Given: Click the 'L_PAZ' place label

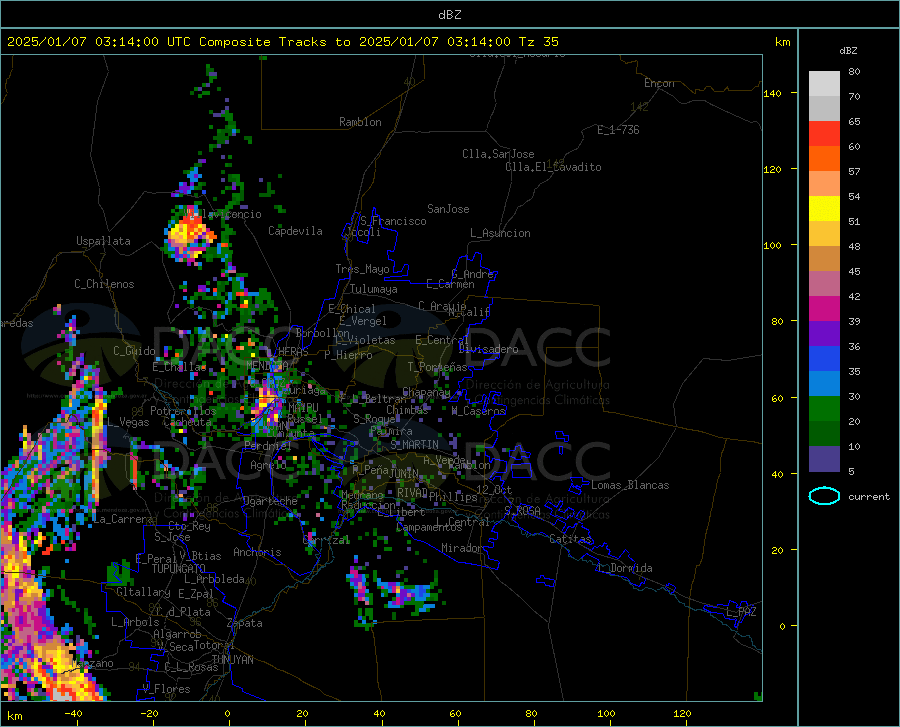Looking at the screenshot, I should tap(741, 612).
